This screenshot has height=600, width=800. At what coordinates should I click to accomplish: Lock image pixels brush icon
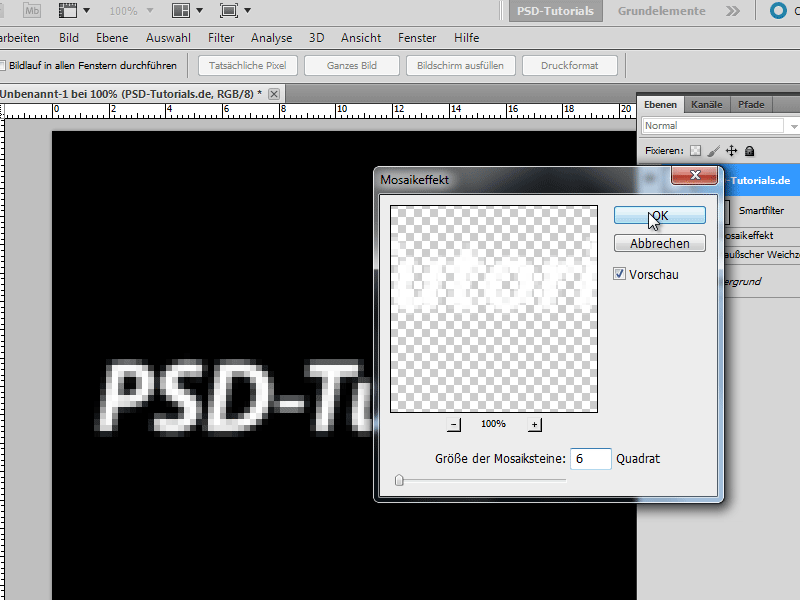click(713, 151)
